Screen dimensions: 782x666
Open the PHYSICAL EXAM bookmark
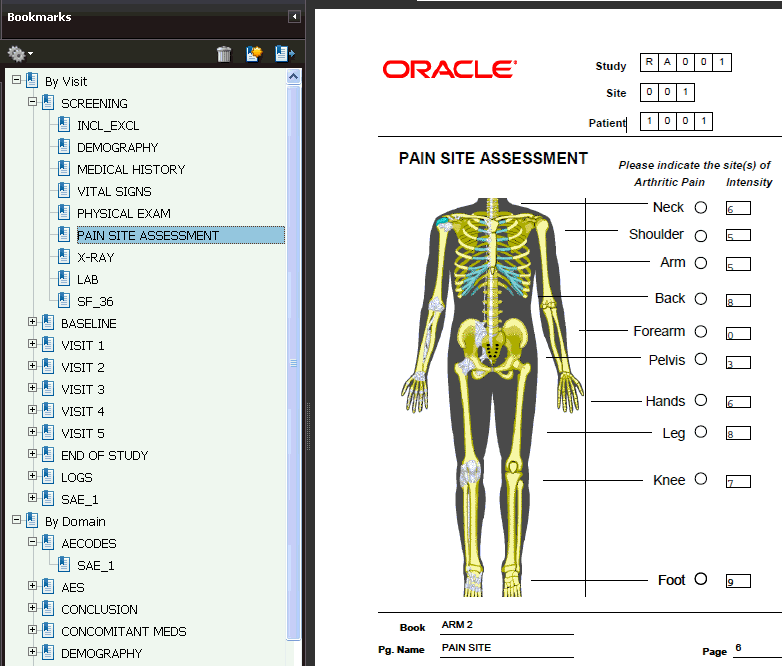tap(124, 214)
